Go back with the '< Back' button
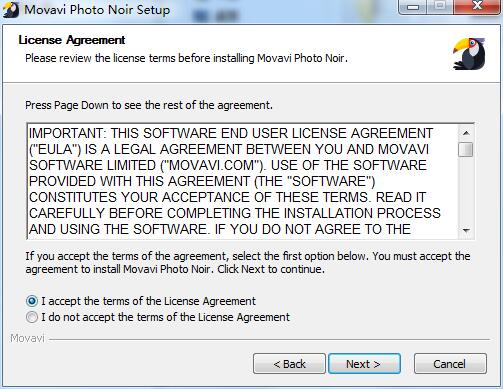The image size is (503, 389). tap(289, 364)
